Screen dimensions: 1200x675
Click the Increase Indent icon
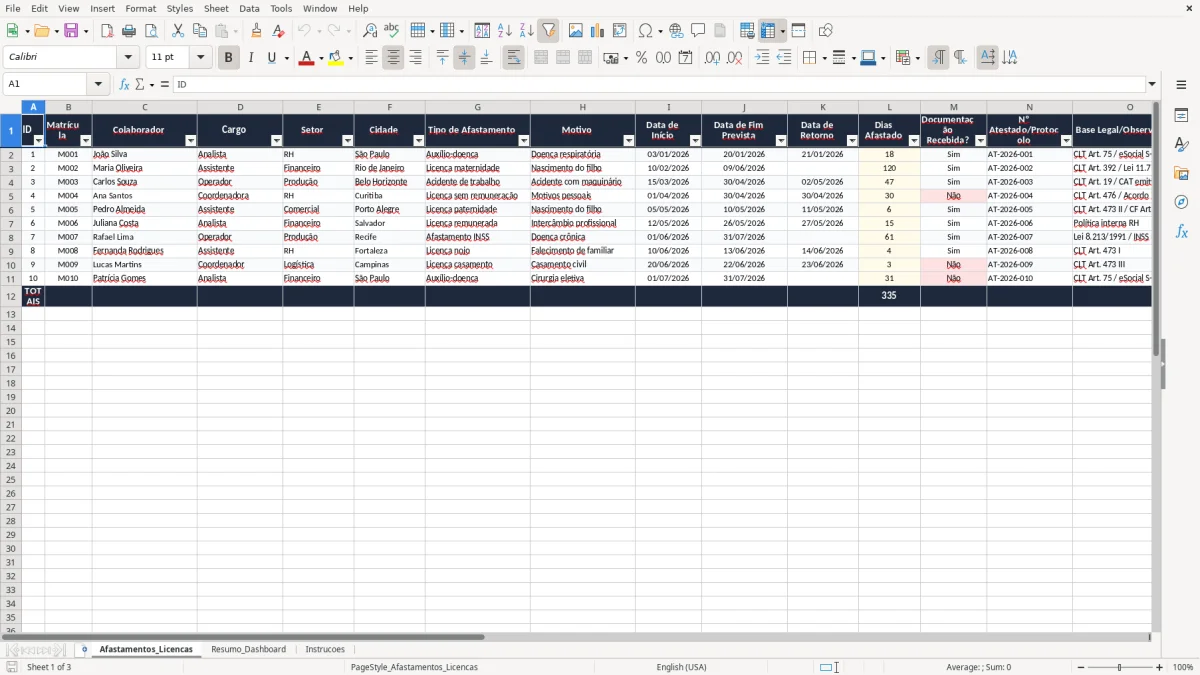(762, 58)
